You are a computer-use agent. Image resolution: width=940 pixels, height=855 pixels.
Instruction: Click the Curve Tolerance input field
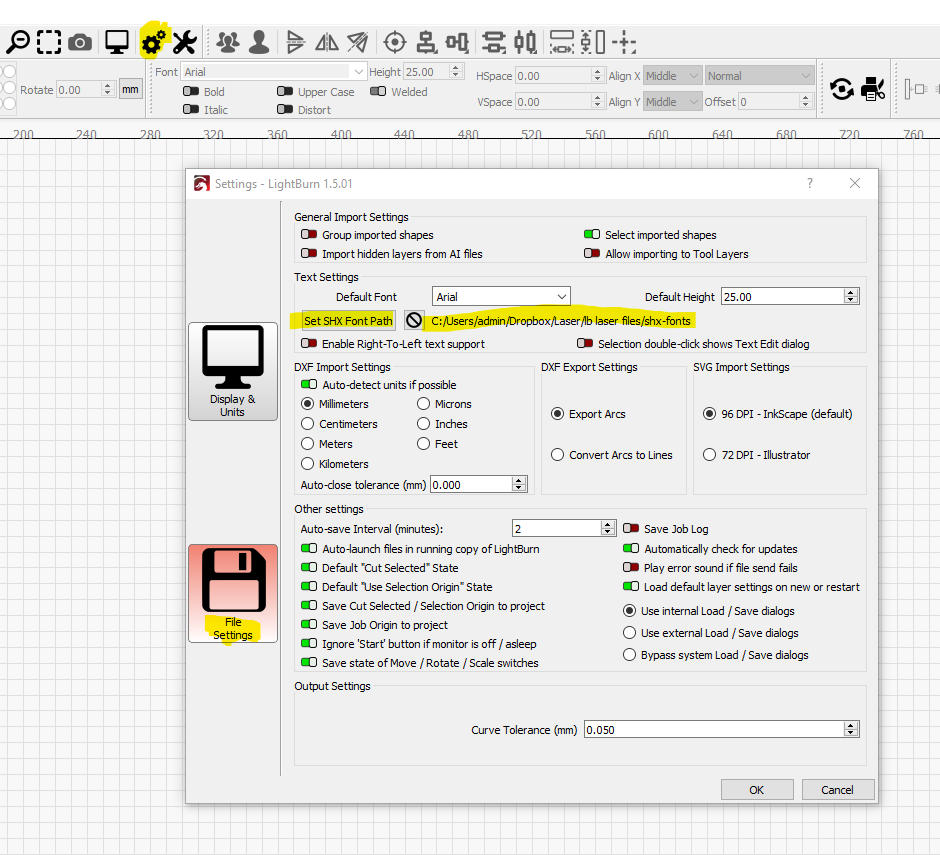coord(714,730)
